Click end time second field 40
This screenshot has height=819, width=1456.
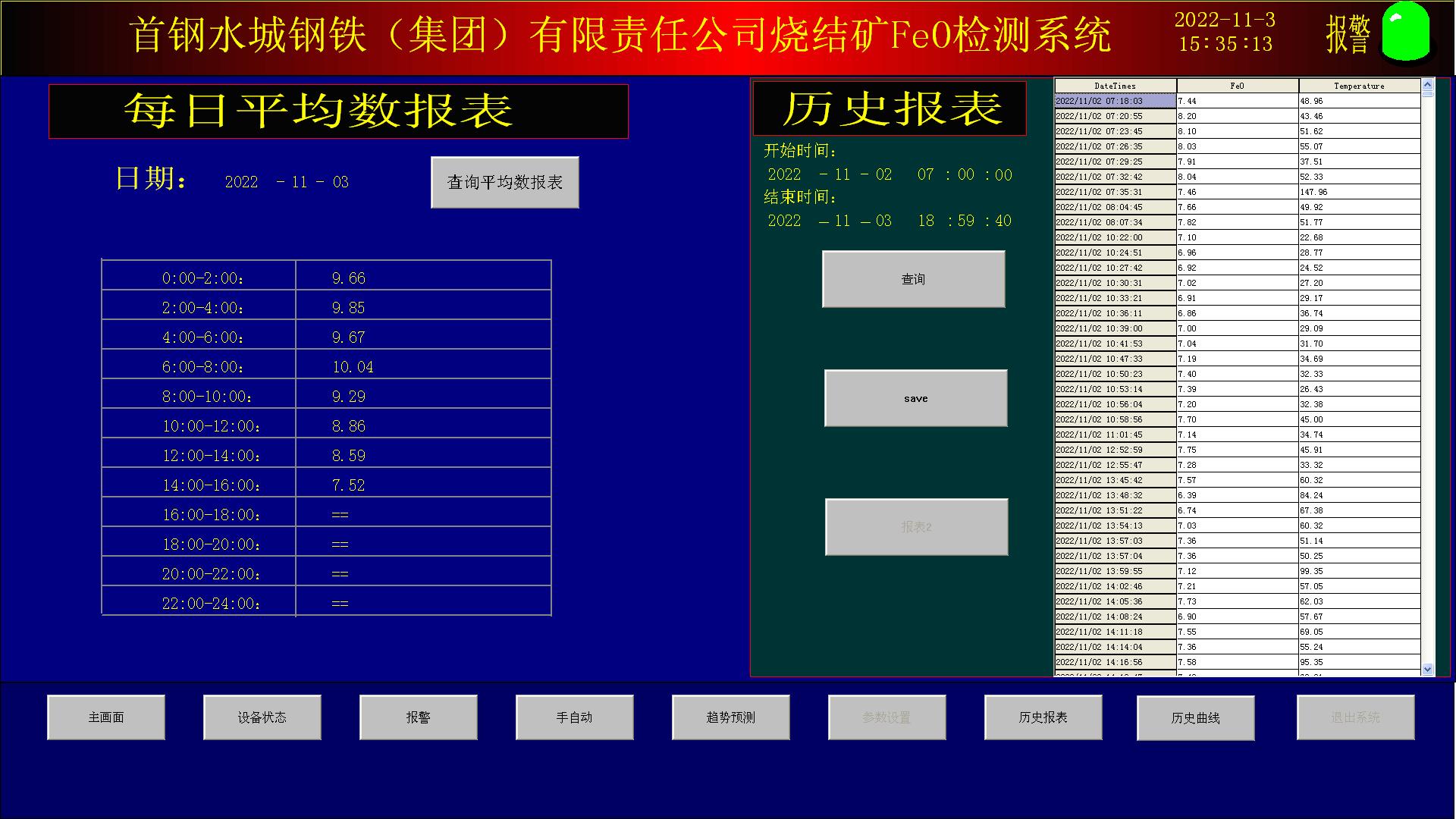tap(1003, 221)
